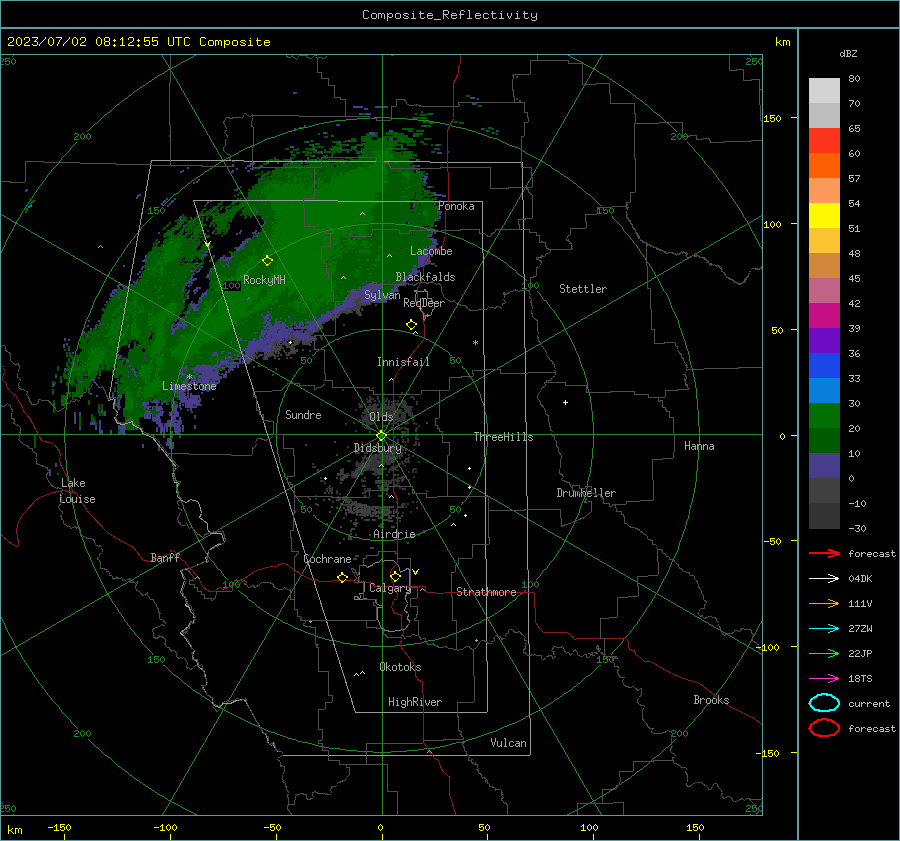The width and height of the screenshot is (900, 841).
Task: Click the dBZ legend heading
Action: (x=848, y=53)
